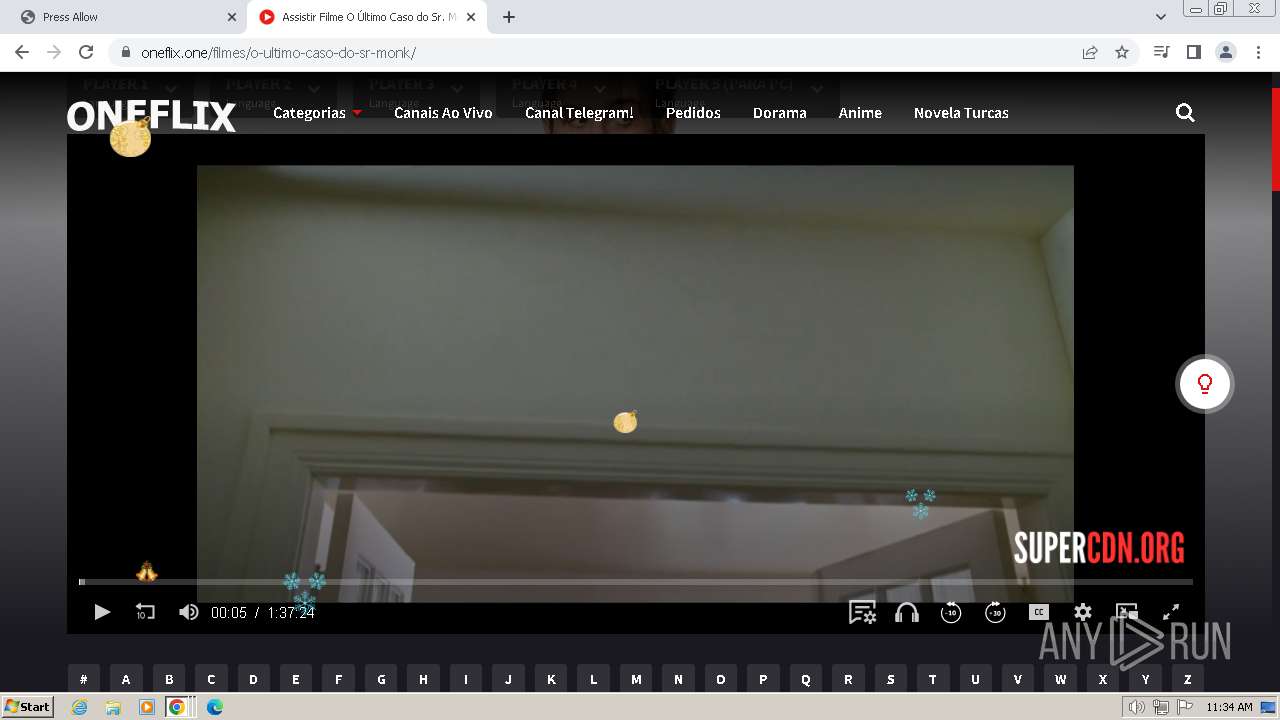This screenshot has width=1280, height=720.
Task: Share this page icon
Action: point(1090,52)
